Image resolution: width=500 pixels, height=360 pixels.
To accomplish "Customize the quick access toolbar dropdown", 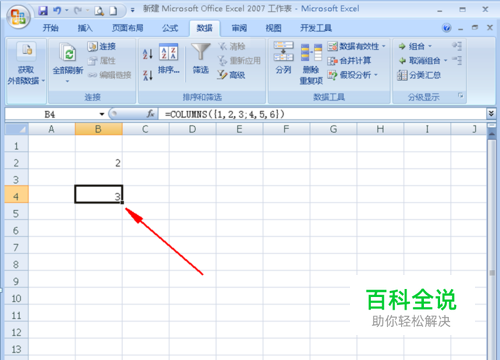I will [133, 11].
